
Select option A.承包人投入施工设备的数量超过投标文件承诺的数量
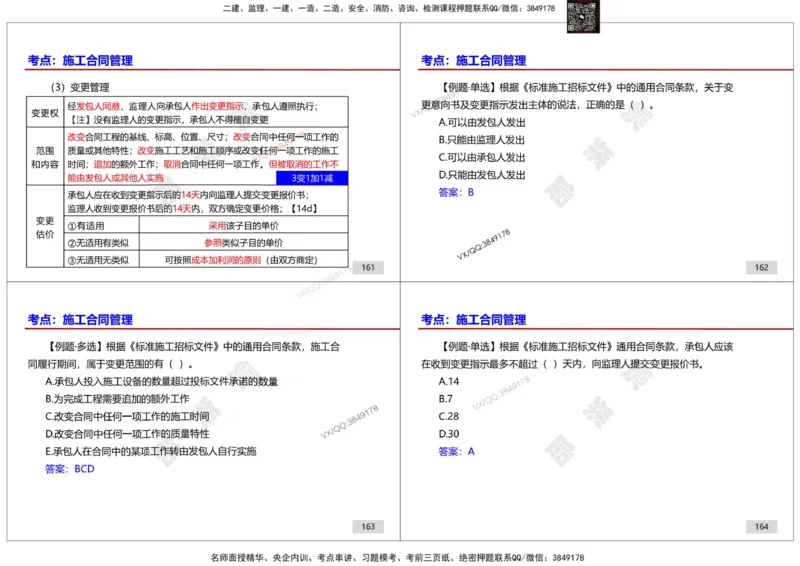(x=161, y=382)
